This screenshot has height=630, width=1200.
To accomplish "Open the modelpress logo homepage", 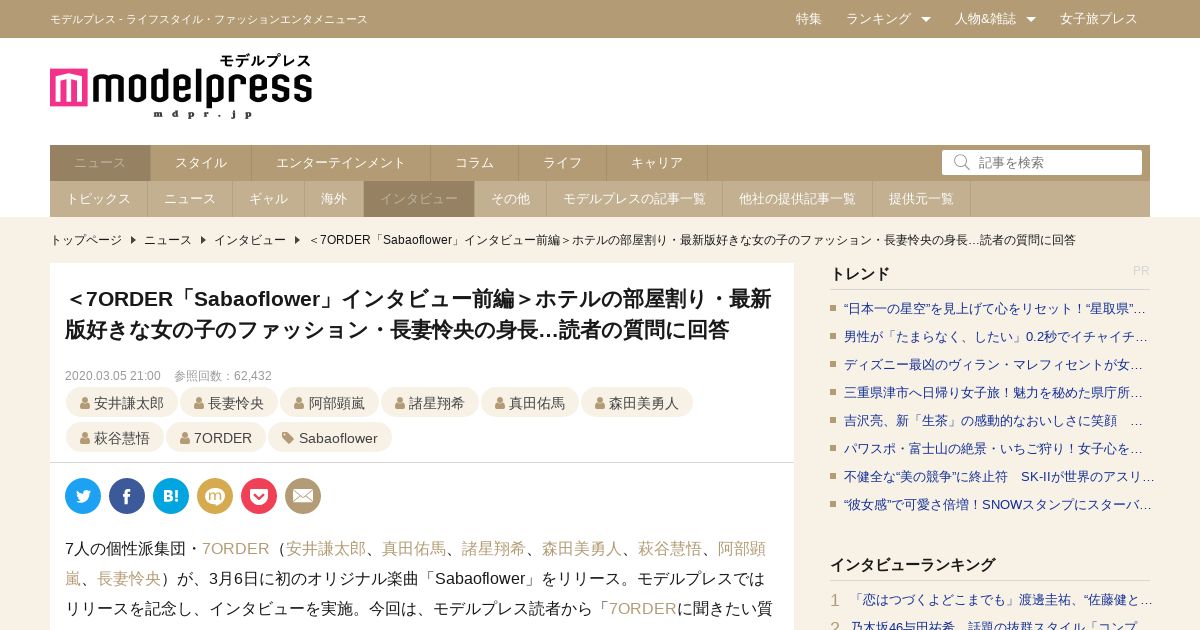I will 181,86.
